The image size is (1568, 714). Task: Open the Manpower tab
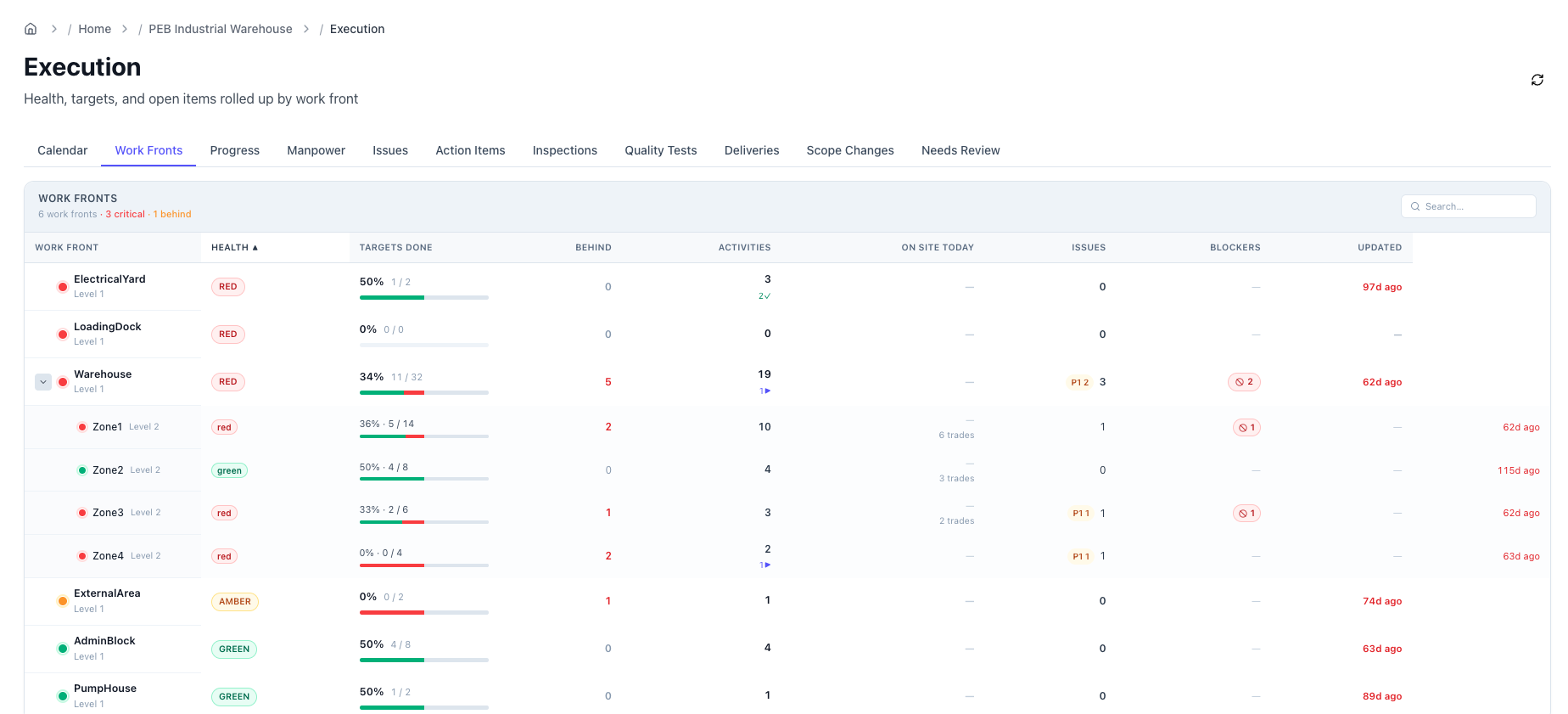316,150
